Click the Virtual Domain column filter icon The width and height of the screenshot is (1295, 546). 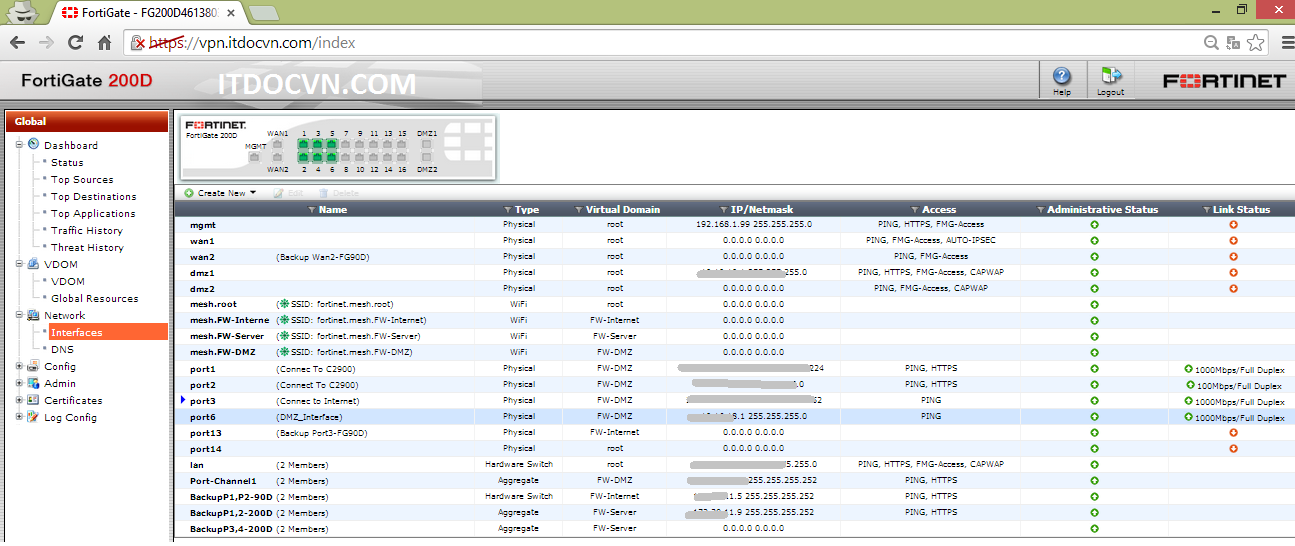pyautogui.click(x=579, y=210)
